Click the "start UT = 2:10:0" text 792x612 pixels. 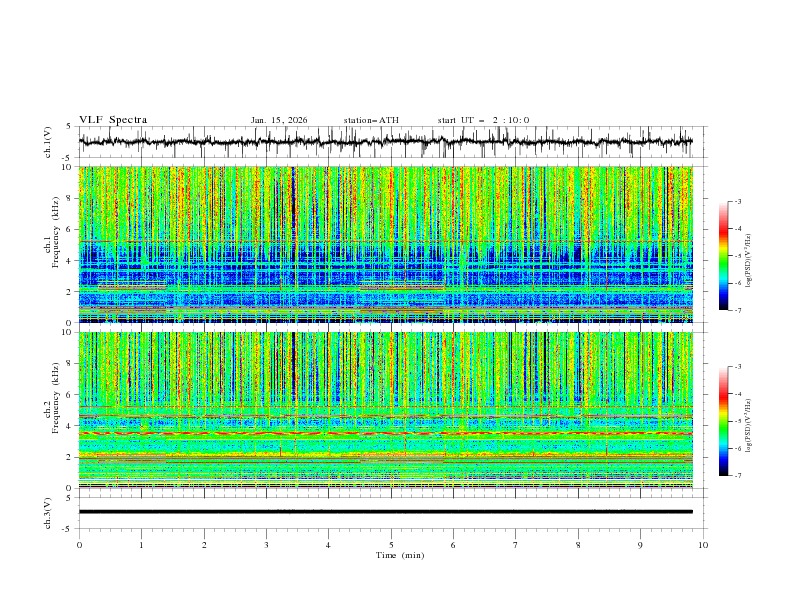[483, 120]
